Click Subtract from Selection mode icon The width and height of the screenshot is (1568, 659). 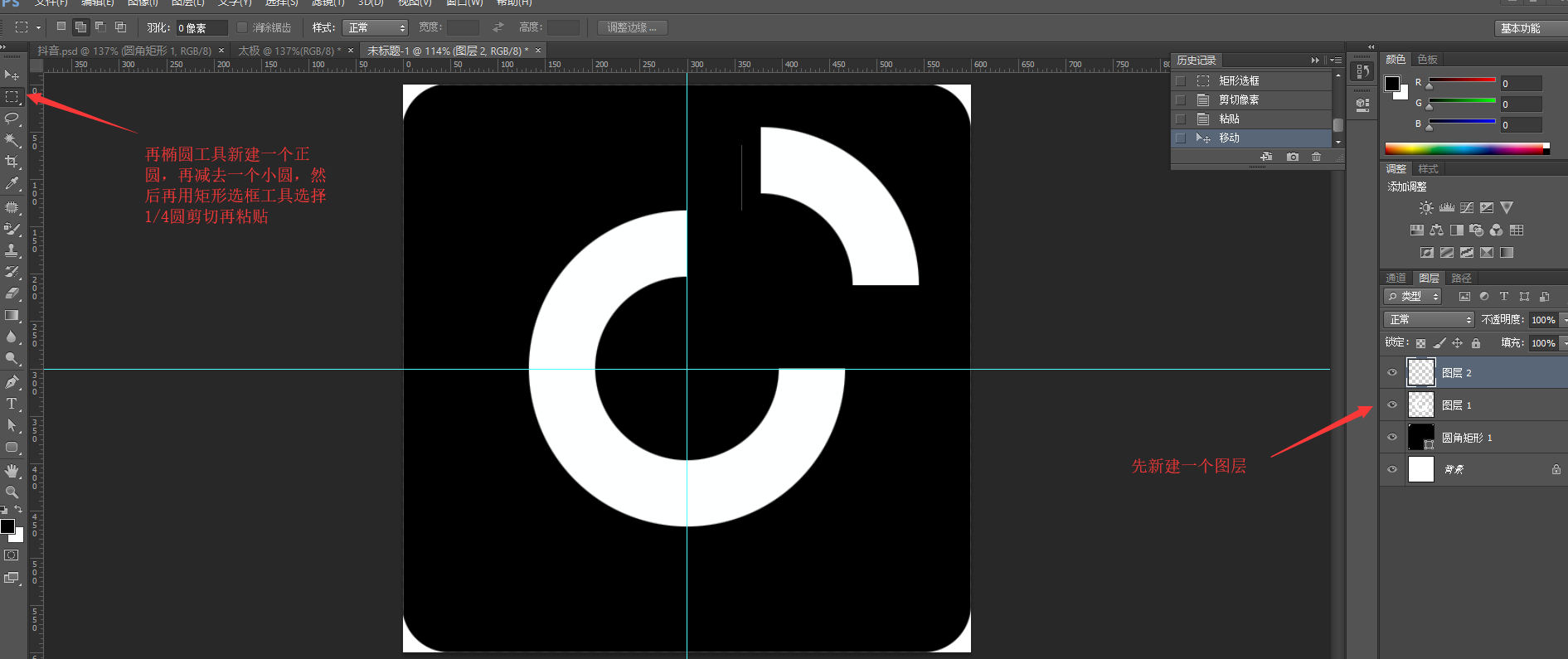[100, 27]
